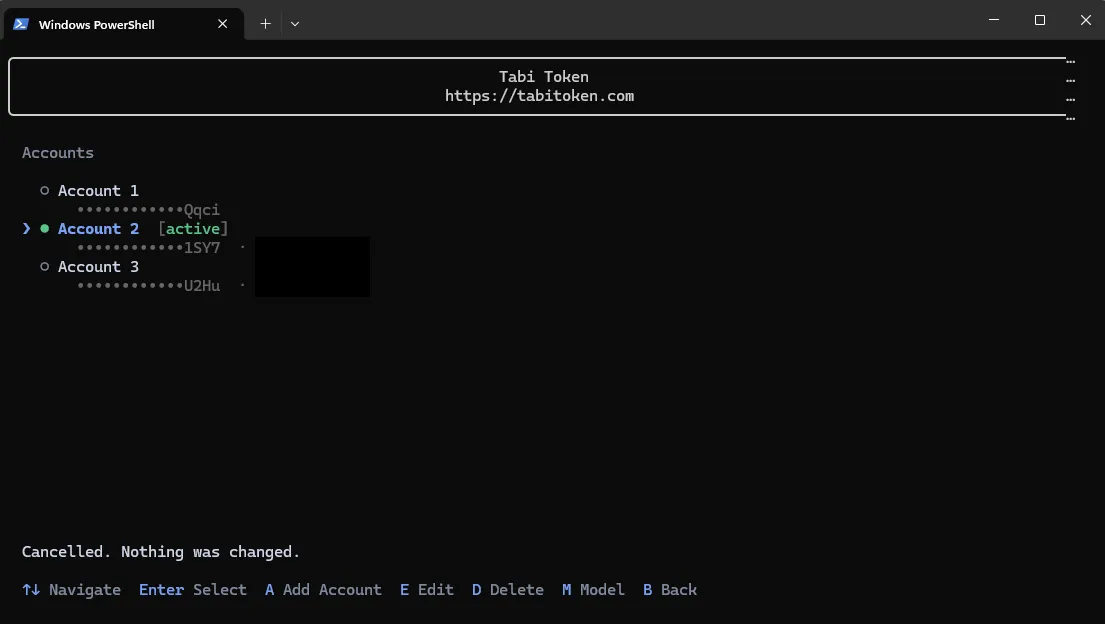Click the up-down arrows Navigate icon
Viewport: 1105px width, 624px height.
pos(31,589)
